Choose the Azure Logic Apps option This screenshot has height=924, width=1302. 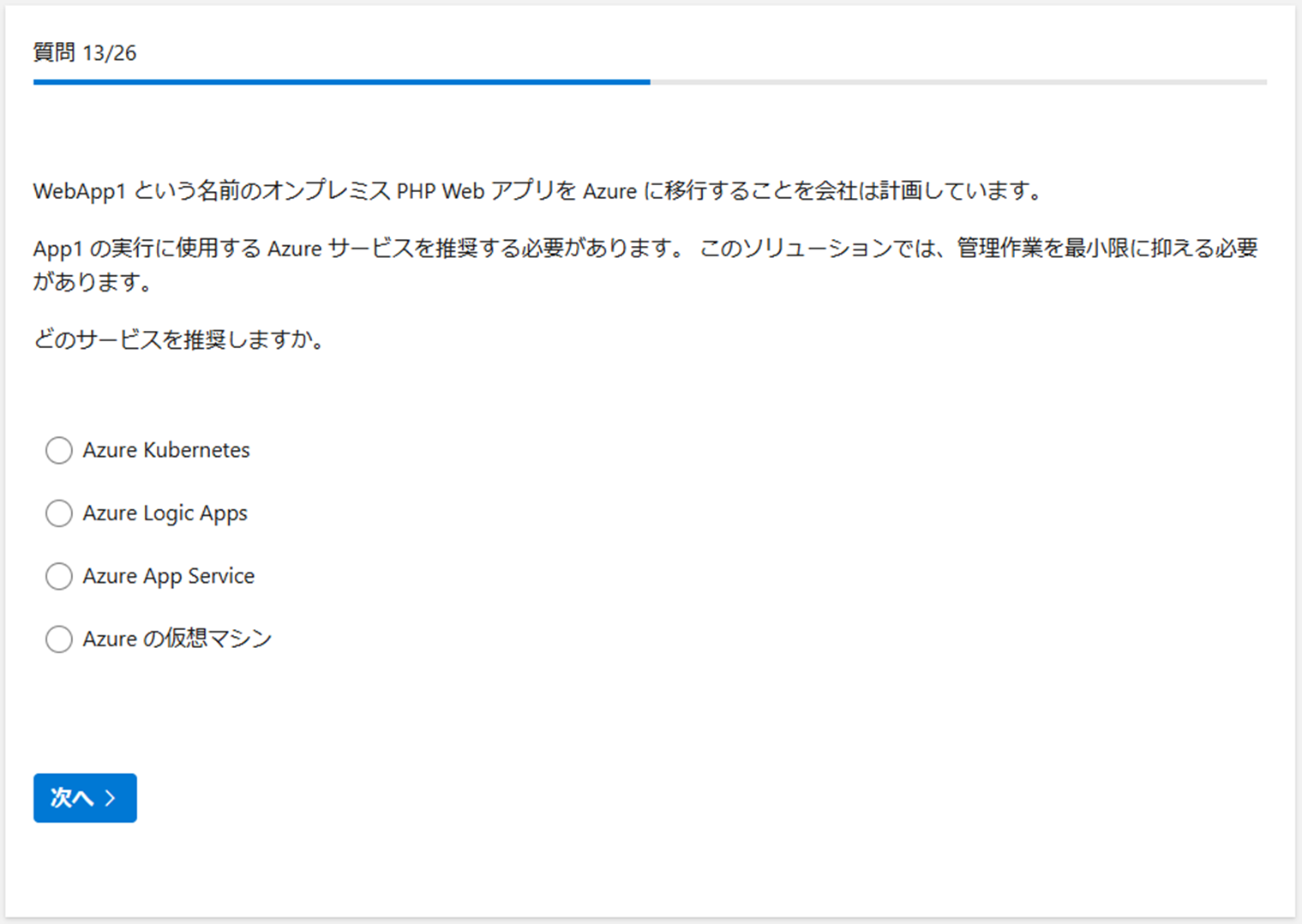pos(58,513)
